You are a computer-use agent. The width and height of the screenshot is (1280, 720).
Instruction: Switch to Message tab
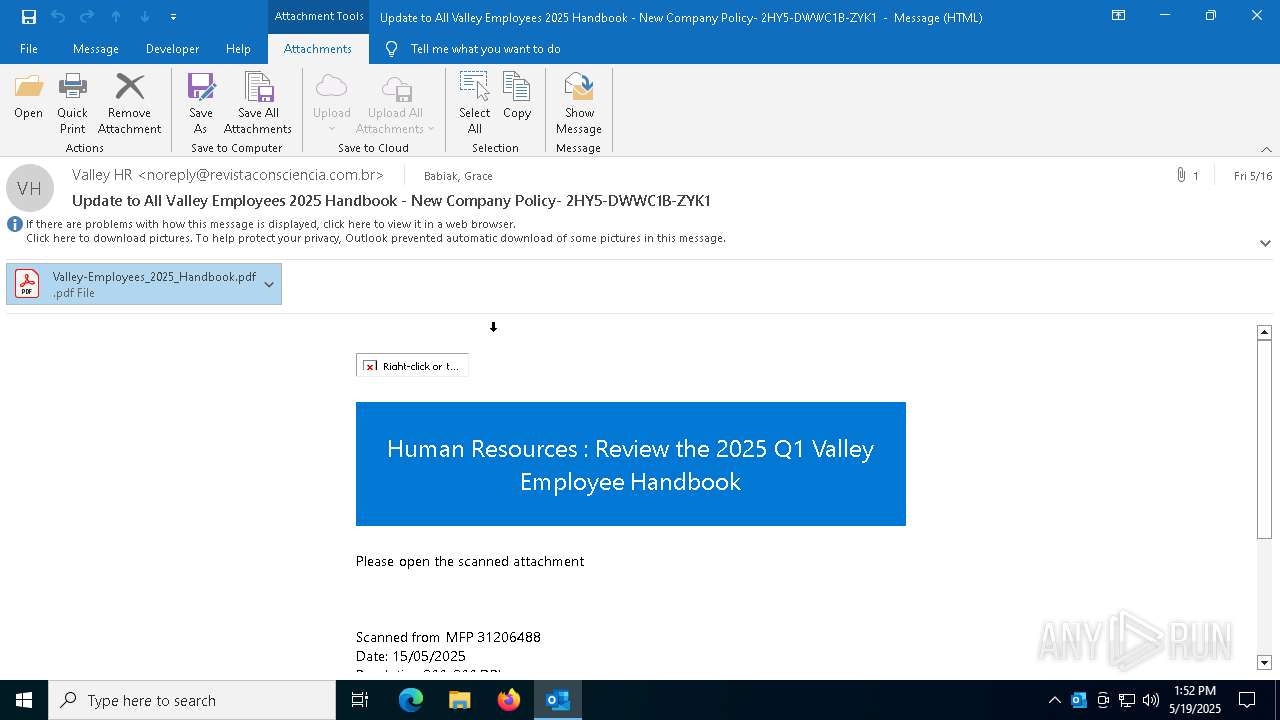point(96,49)
